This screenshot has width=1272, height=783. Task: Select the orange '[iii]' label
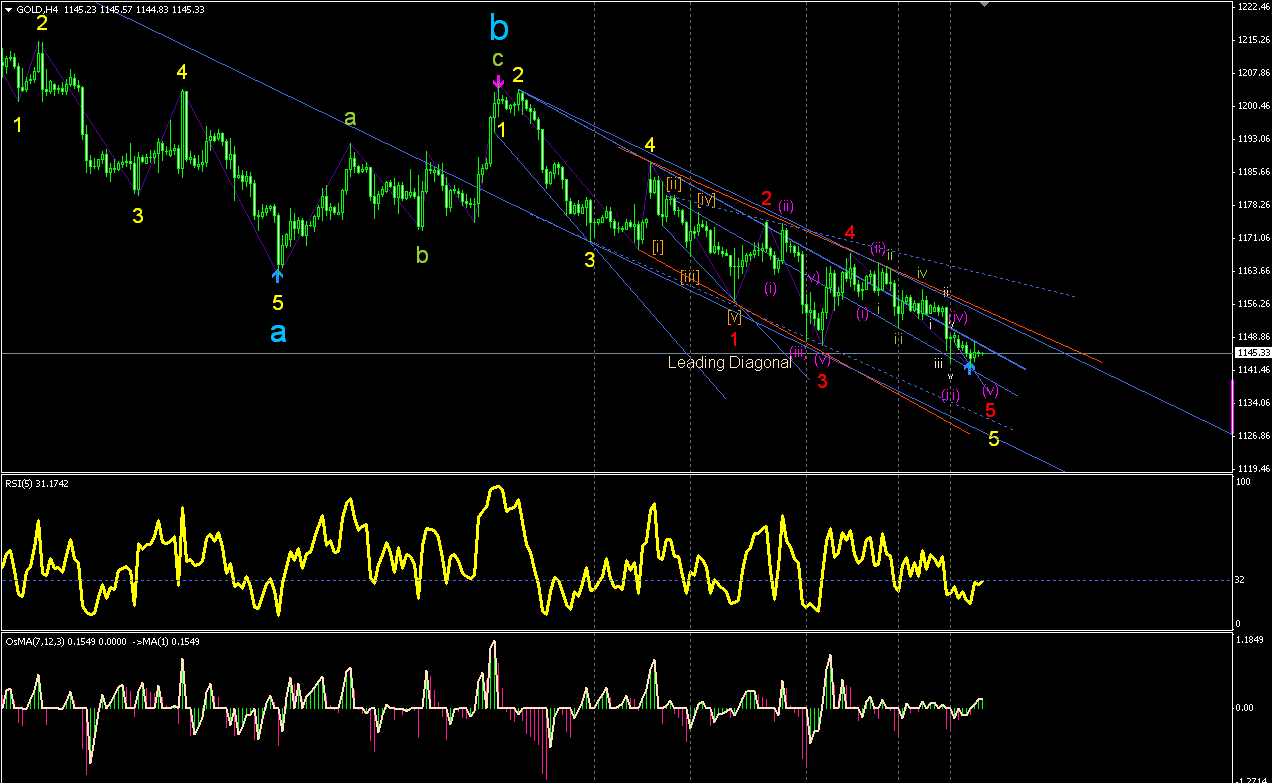(690, 277)
